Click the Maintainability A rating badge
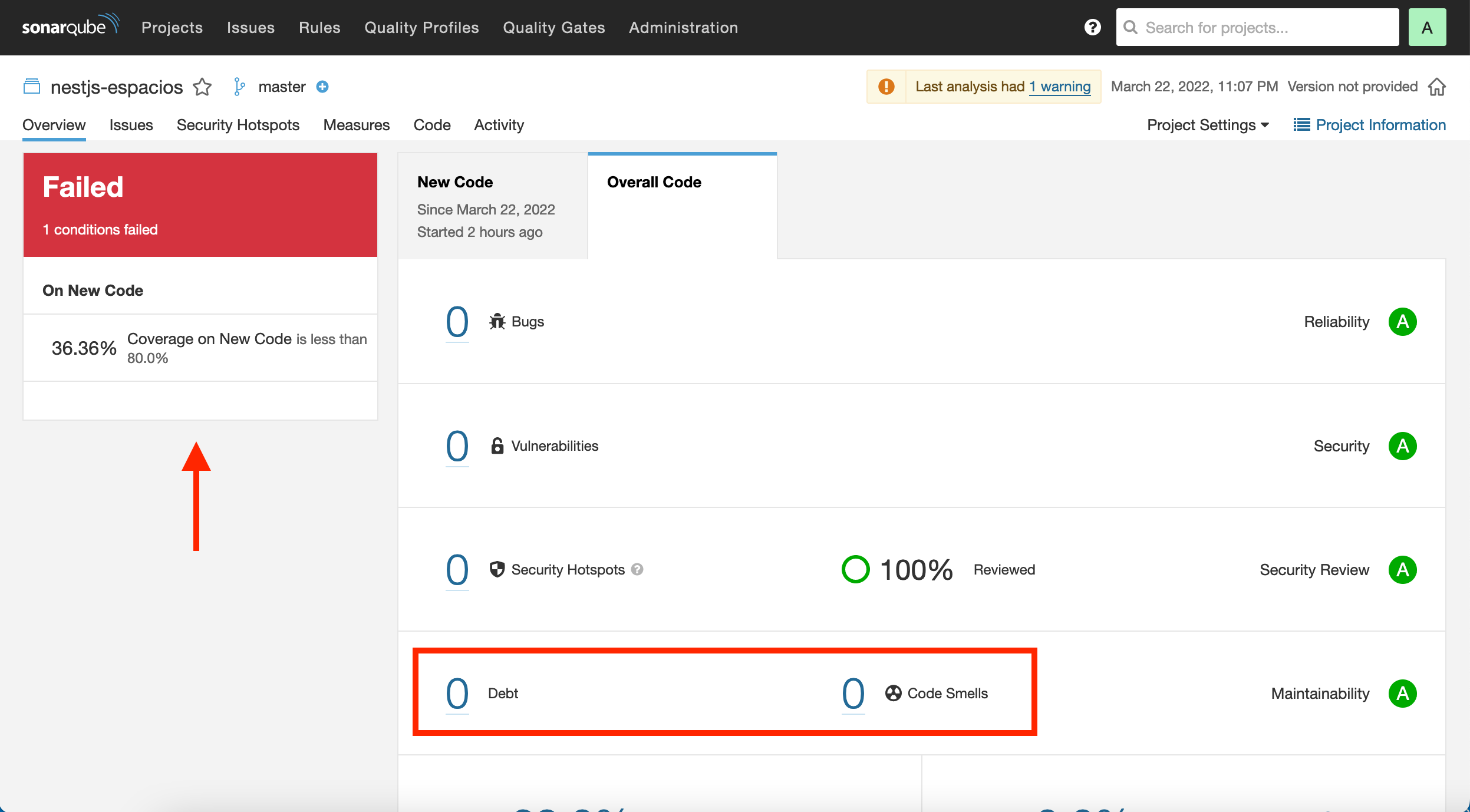This screenshot has width=1470, height=812. (1403, 694)
